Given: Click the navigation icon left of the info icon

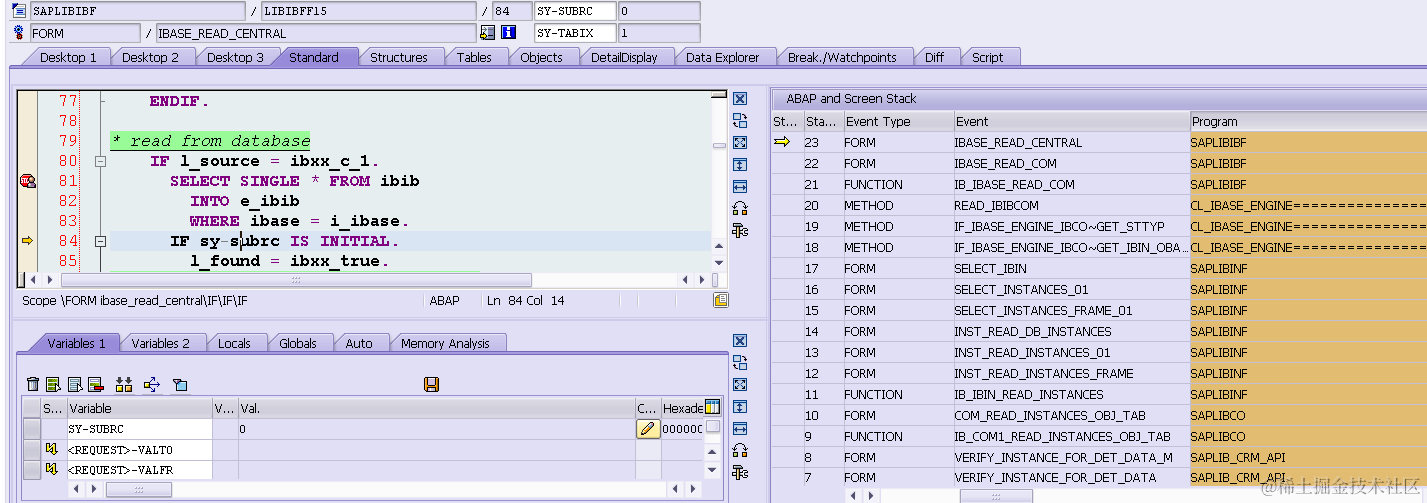Looking at the screenshot, I should (489, 33).
